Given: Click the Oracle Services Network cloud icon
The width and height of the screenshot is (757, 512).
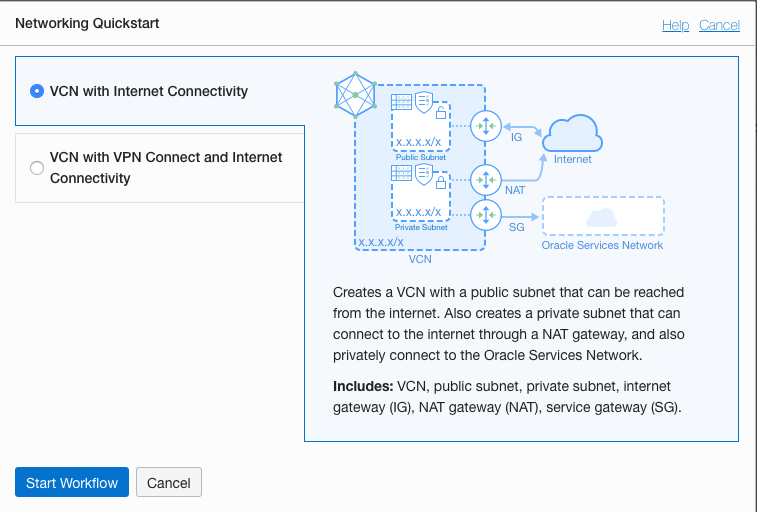Looking at the screenshot, I should click(x=601, y=218).
